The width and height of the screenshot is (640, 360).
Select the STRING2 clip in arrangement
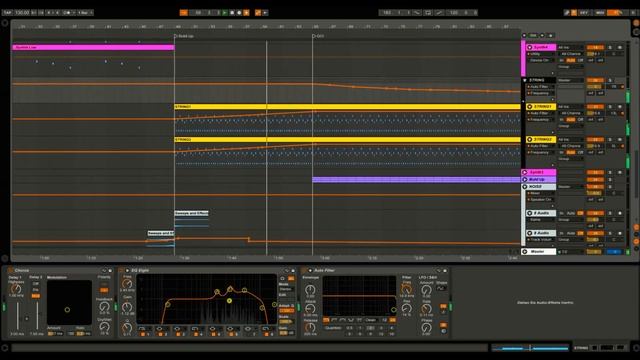[x=347, y=140]
